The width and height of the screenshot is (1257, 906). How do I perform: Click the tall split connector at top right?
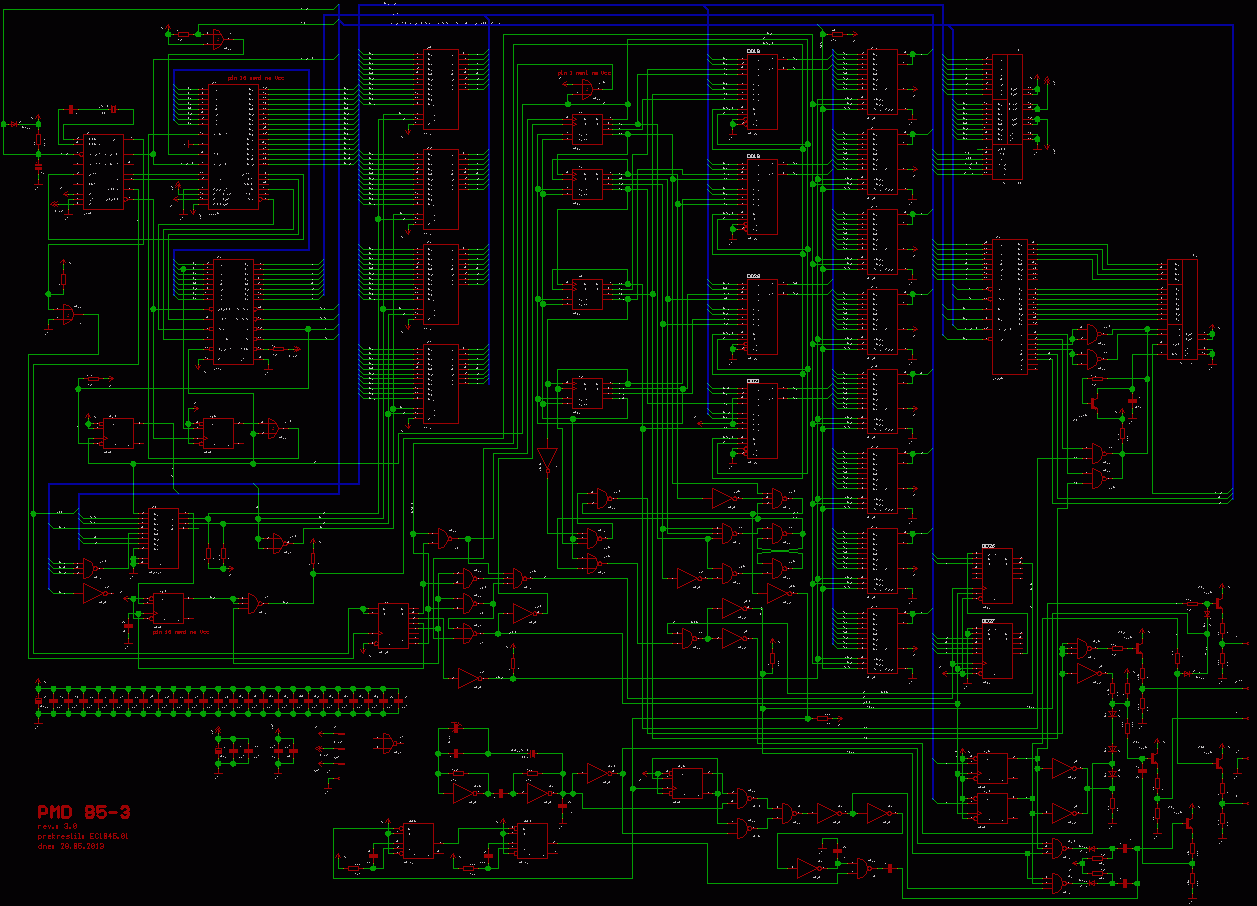[x=1007, y=117]
